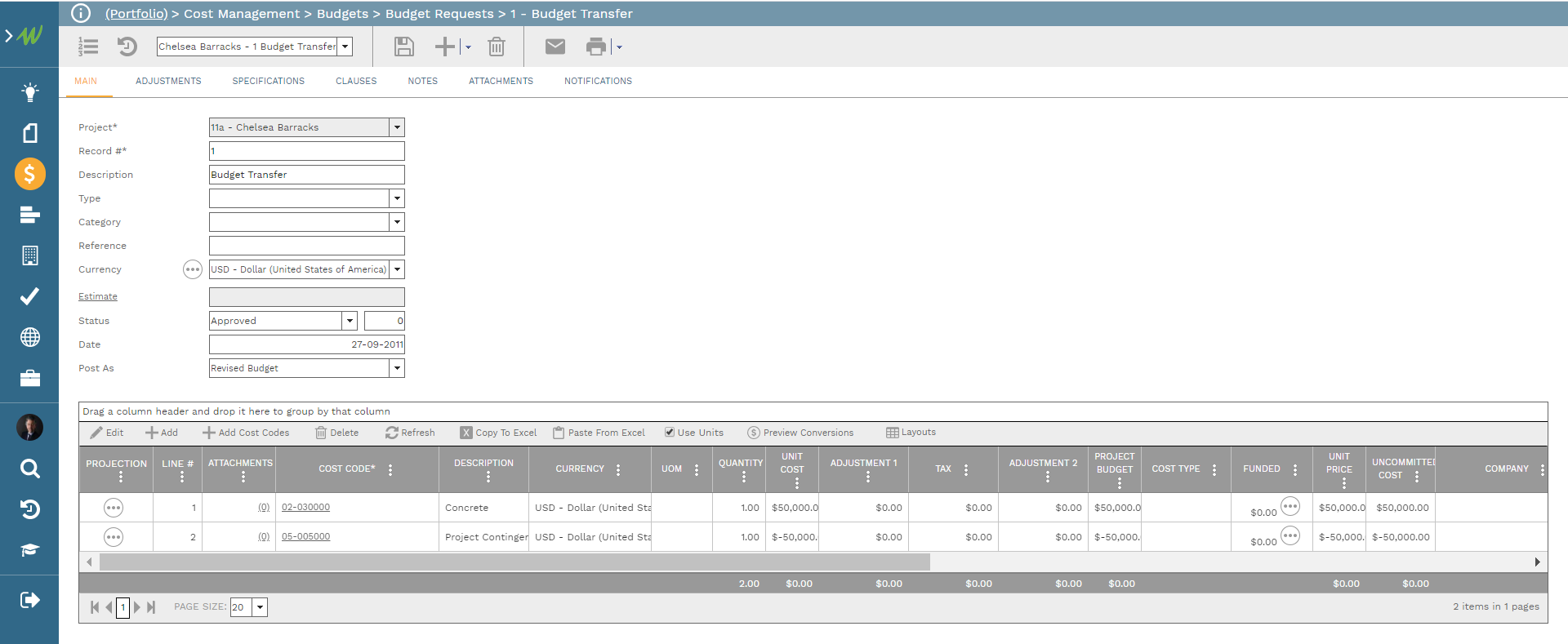This screenshot has height=644, width=1568.
Task: Click the info icon in the header
Action: 81,13
